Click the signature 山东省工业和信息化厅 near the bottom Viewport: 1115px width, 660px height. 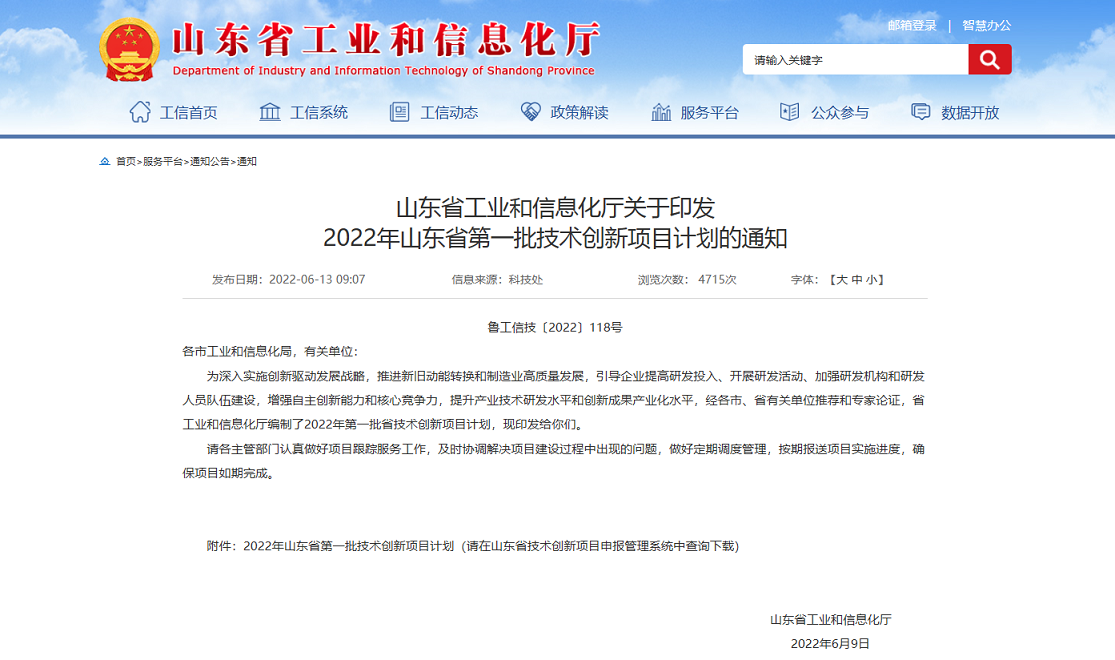[x=831, y=619]
